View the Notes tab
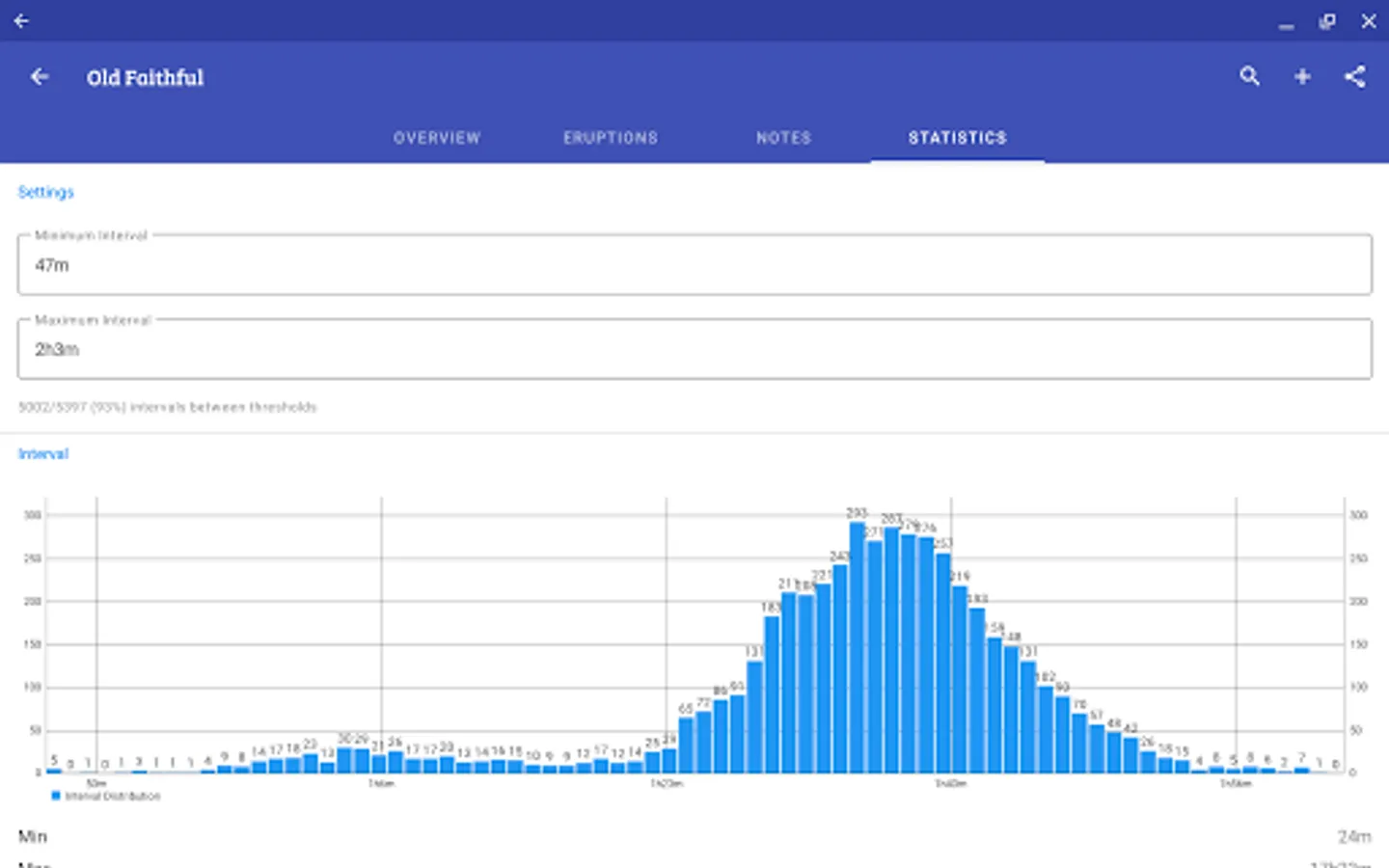 pos(784,138)
